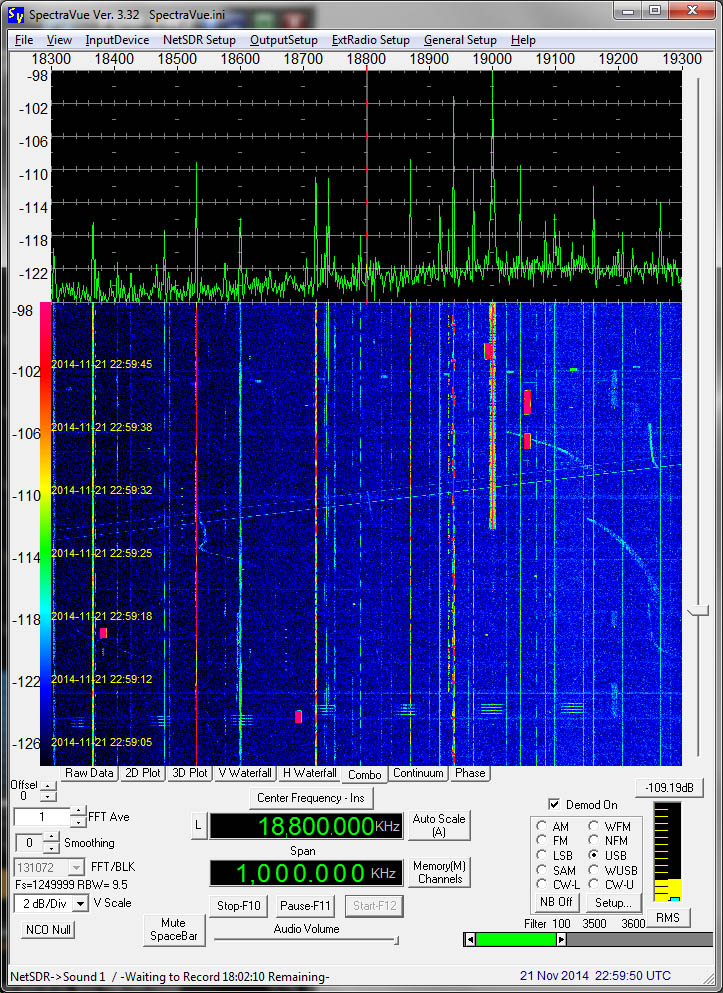Click the NCO Null button
723x993 pixels.
(x=48, y=930)
